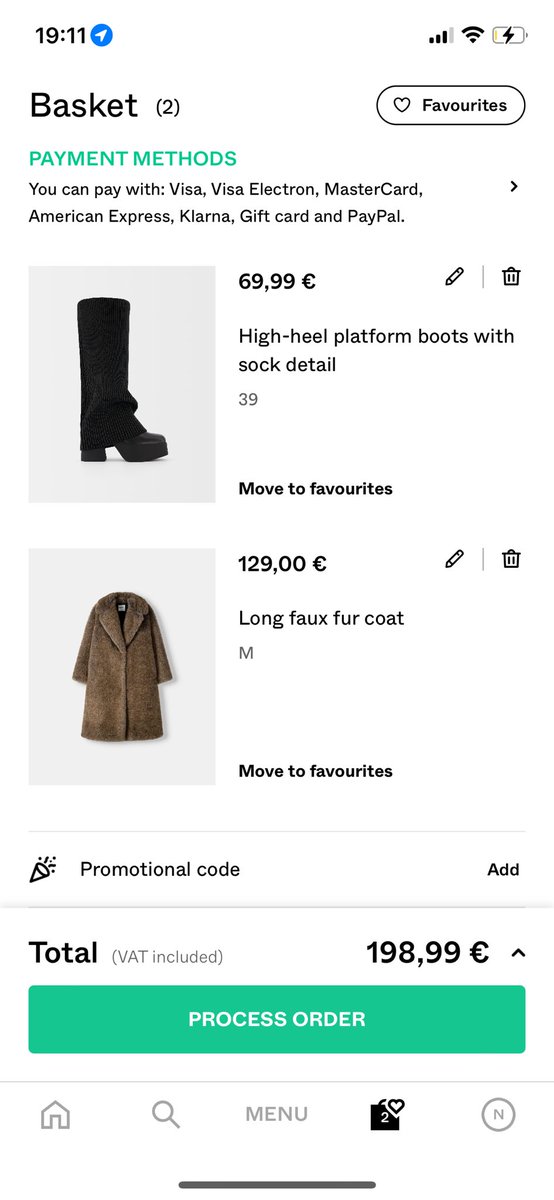Expand the payment methods chevron
The image size is (554, 1200).
point(514,186)
